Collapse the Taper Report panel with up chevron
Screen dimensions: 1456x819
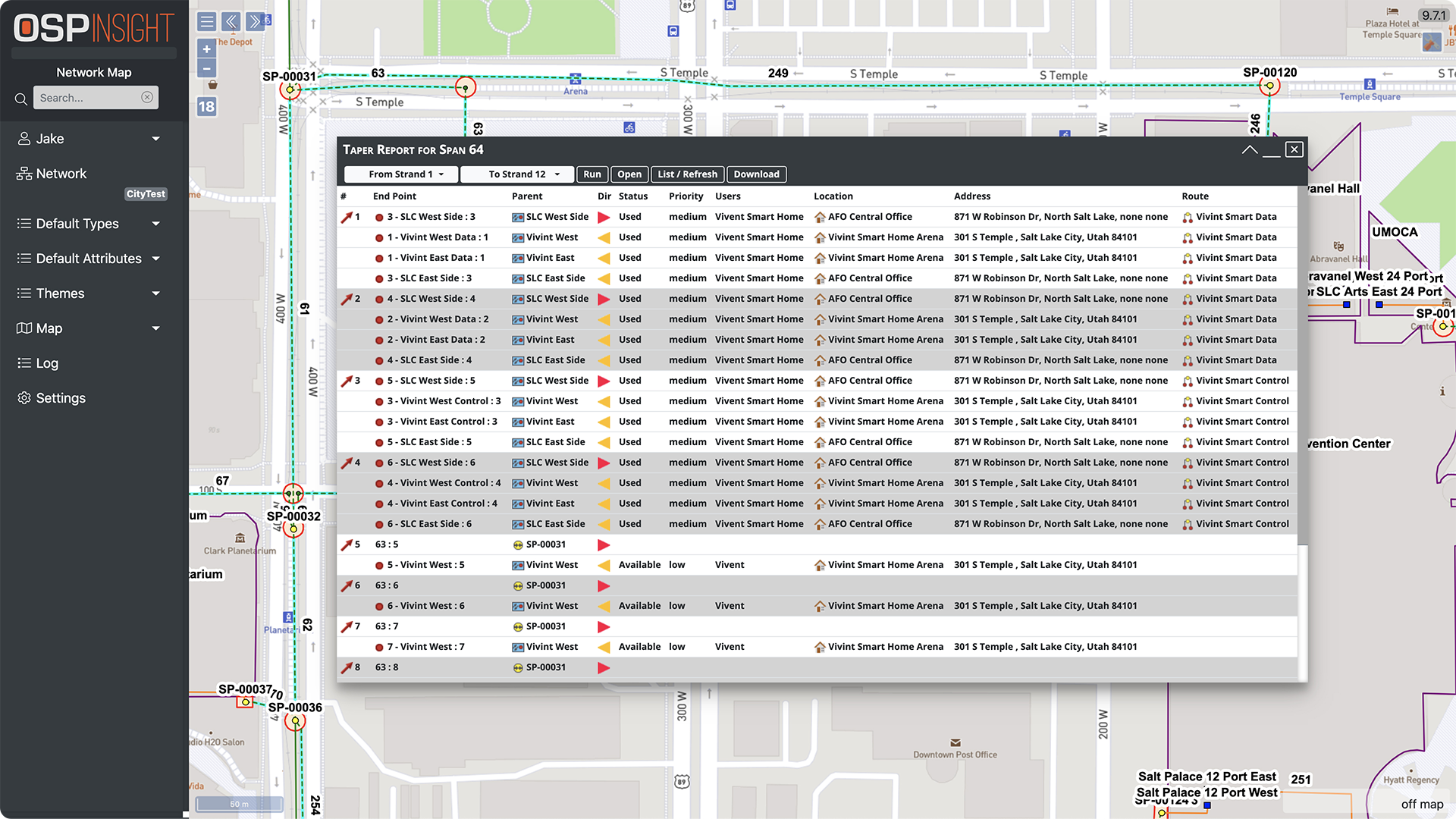pyautogui.click(x=1250, y=149)
